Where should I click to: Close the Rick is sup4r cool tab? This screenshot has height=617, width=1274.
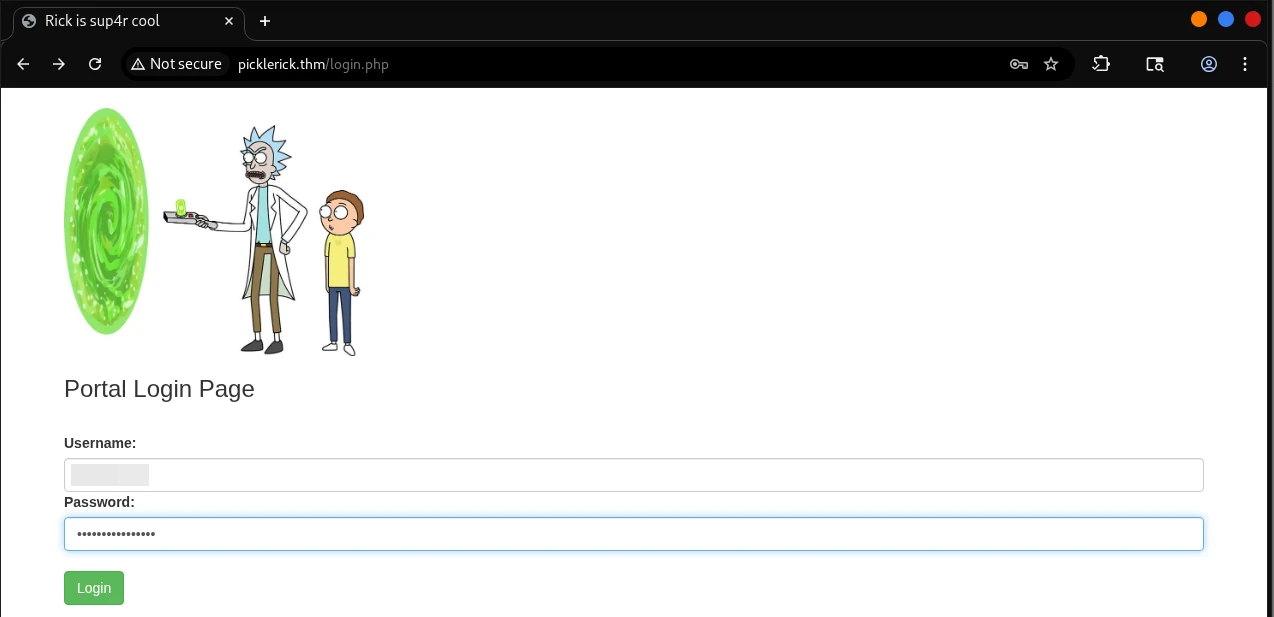pos(229,21)
